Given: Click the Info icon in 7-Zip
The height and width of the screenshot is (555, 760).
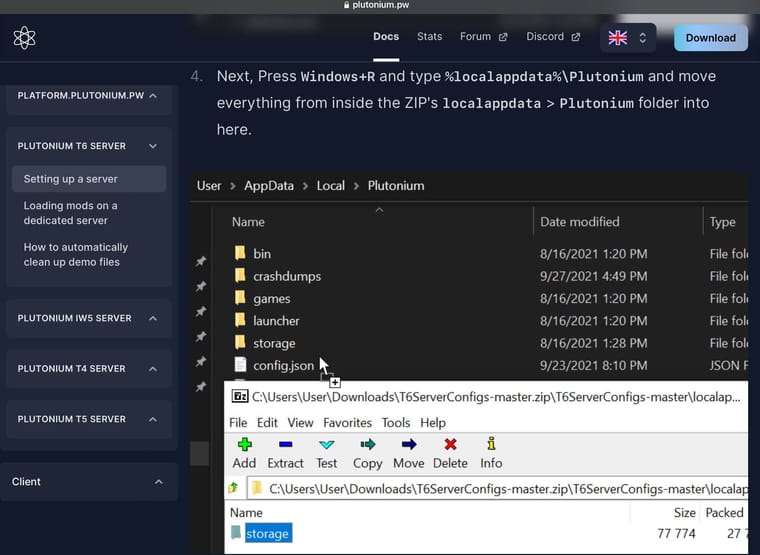Looking at the screenshot, I should 491,444.
